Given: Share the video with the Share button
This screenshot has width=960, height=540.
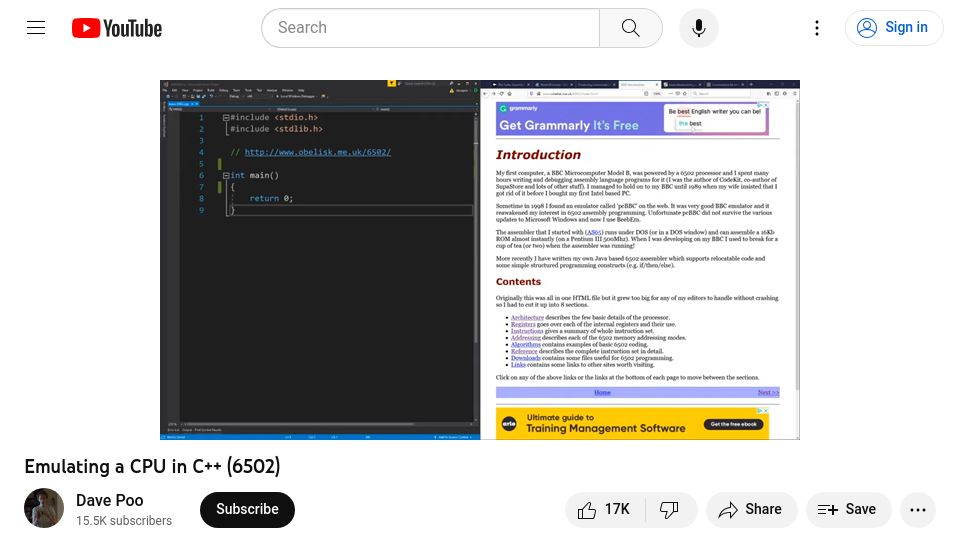Looking at the screenshot, I should (751, 509).
